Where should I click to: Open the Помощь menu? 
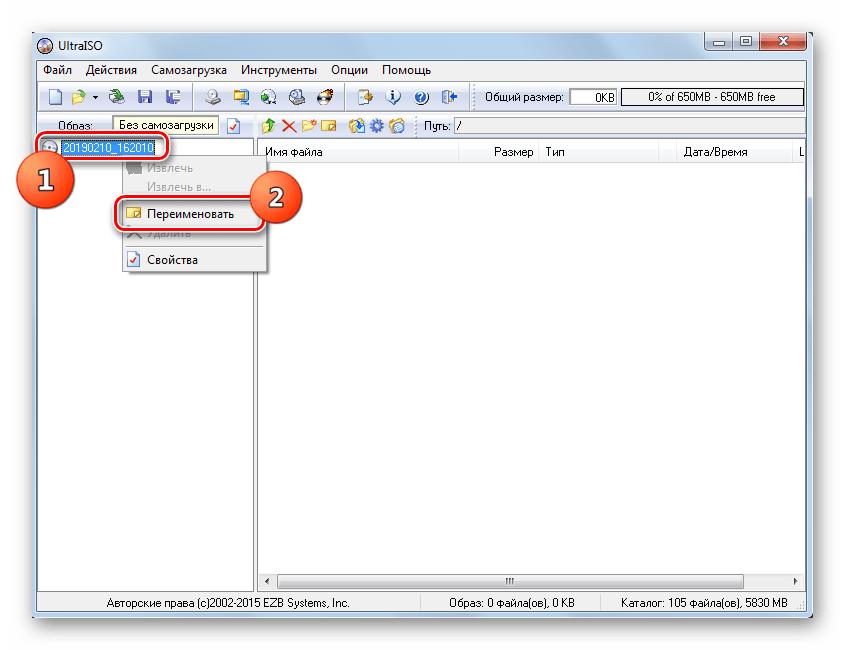pos(406,70)
